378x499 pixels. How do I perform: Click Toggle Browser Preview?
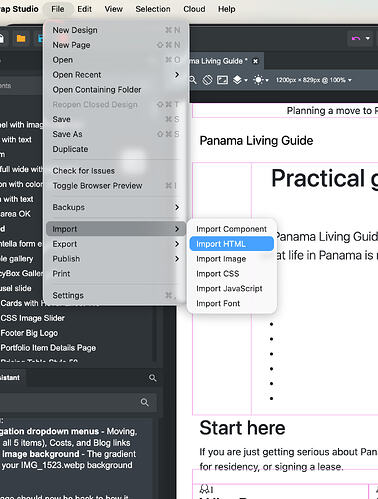(x=116, y=186)
